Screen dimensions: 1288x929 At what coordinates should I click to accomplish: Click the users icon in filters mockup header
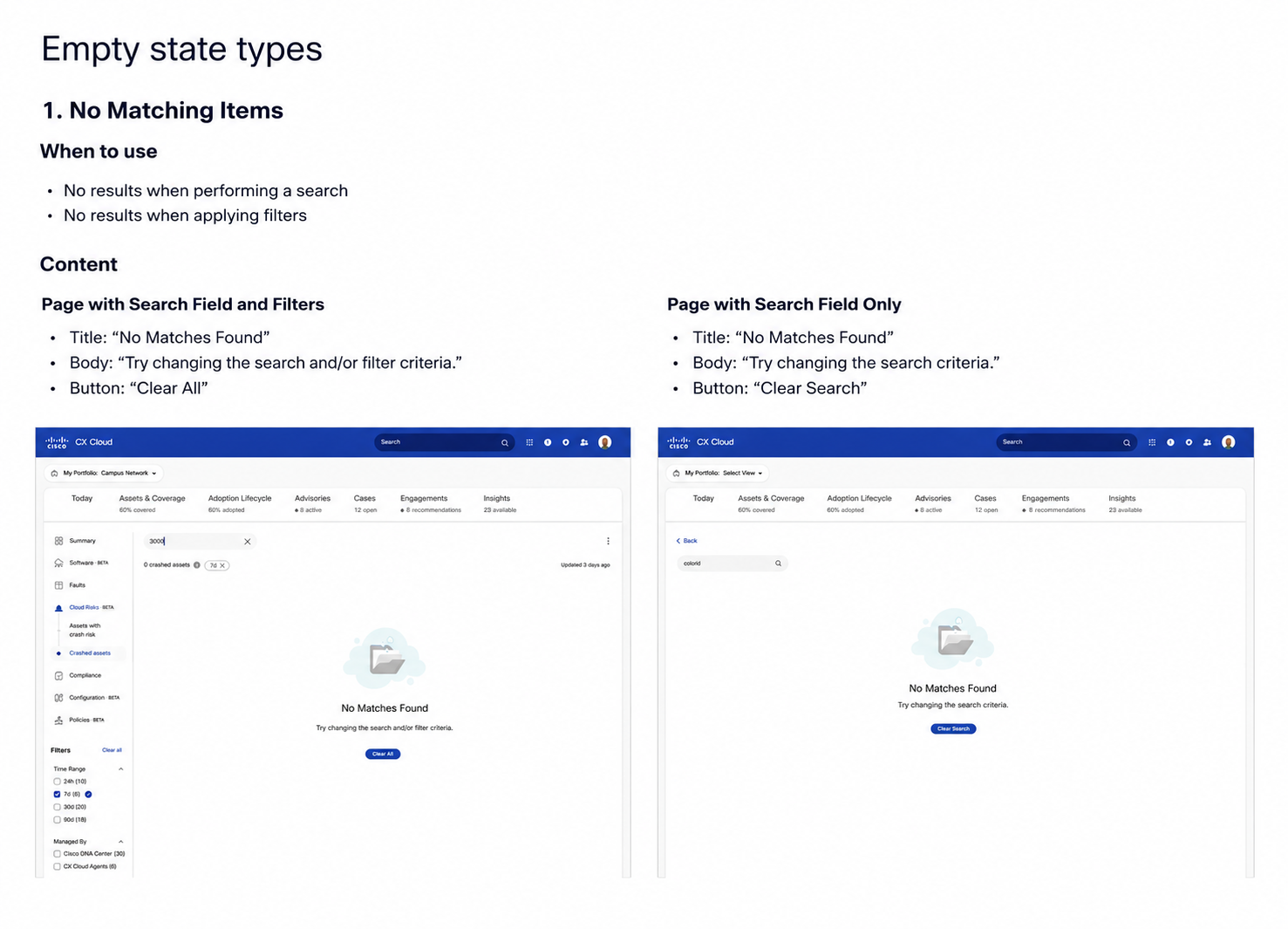coord(584,442)
